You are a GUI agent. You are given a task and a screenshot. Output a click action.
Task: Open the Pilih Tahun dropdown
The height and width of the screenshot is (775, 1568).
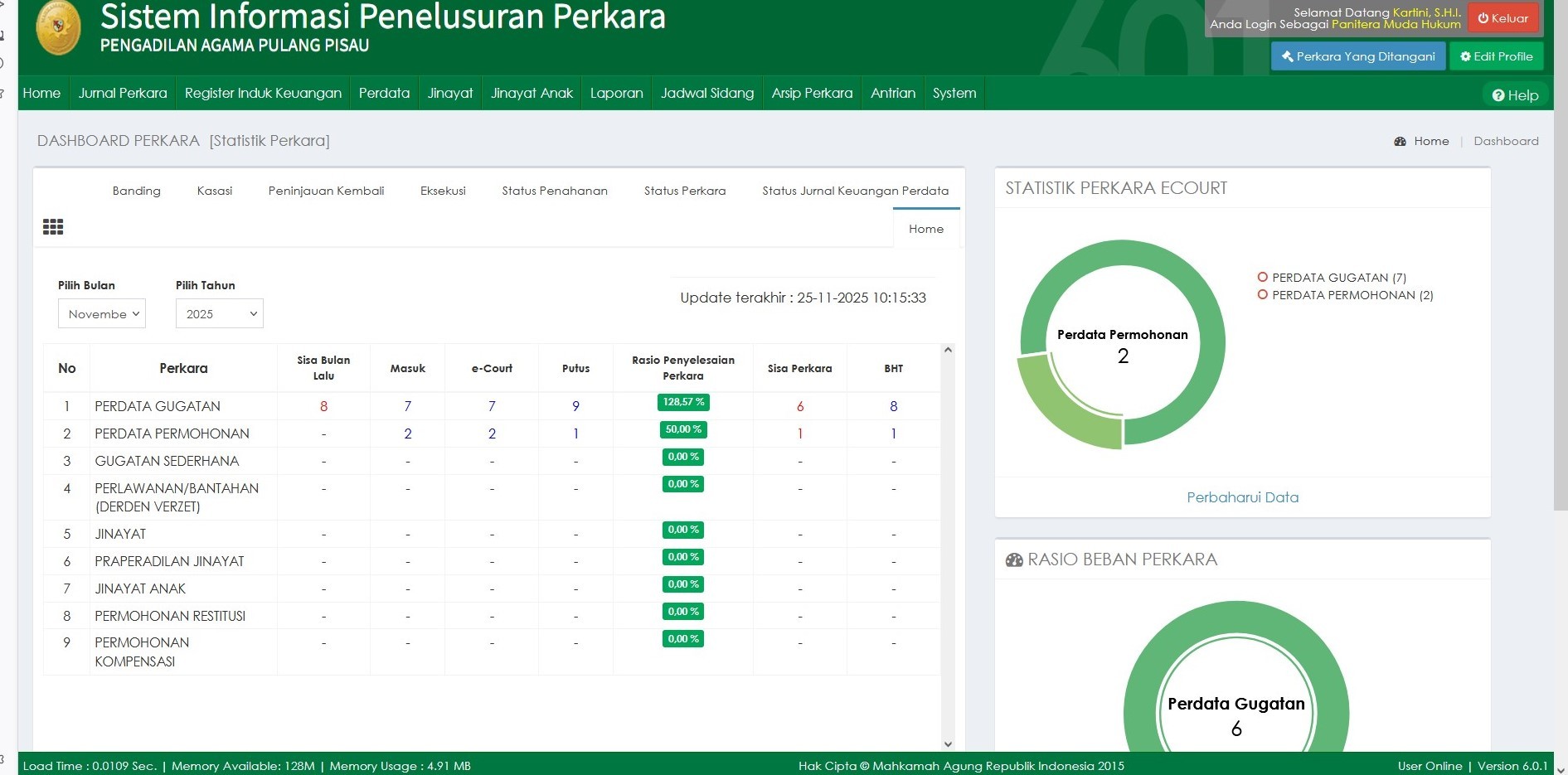tap(220, 314)
